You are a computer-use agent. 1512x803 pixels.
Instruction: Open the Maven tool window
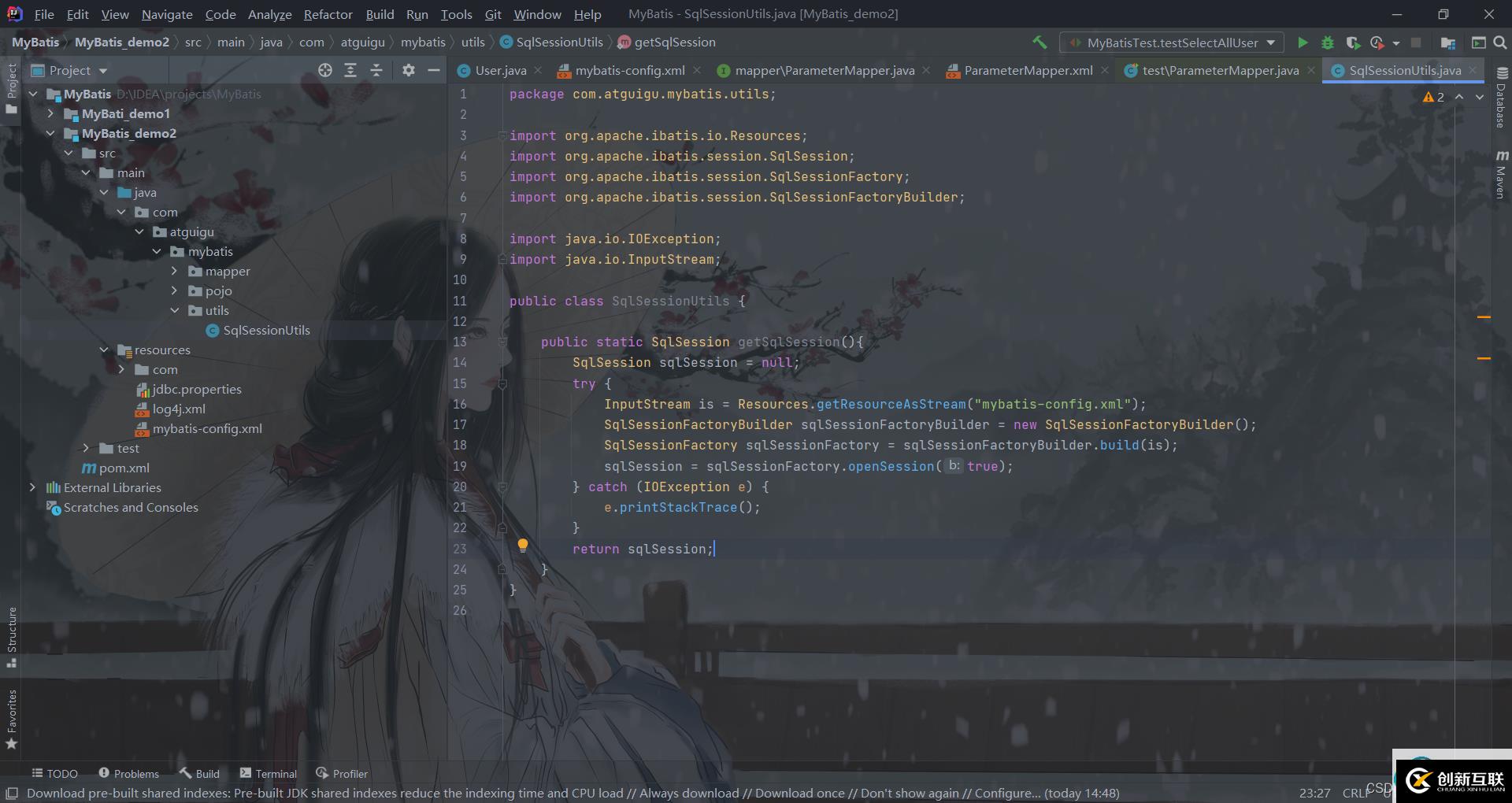[1502, 175]
